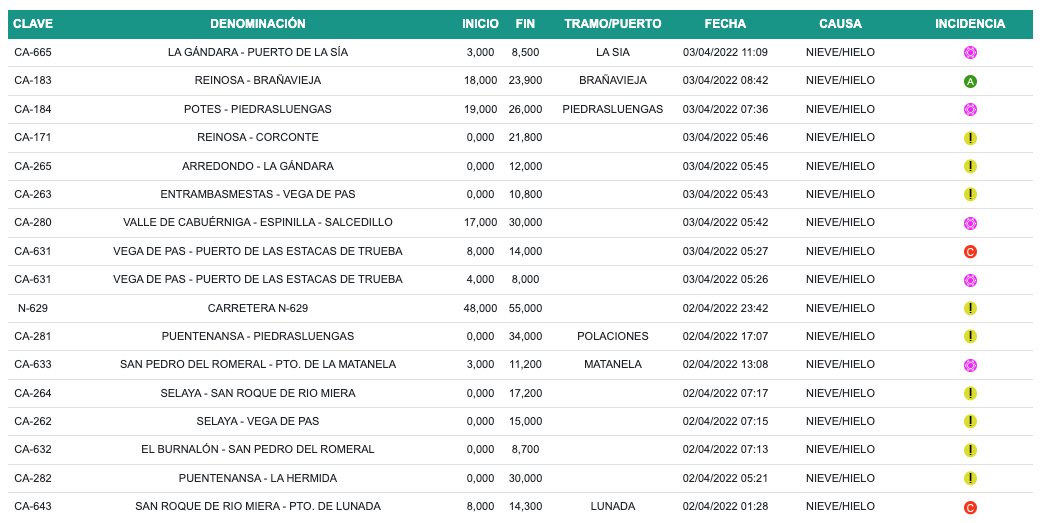Screen dimensions: 1045x523
Task: Click 'SELAYA - VEGA DE PAS' road name
Action: tap(258, 422)
